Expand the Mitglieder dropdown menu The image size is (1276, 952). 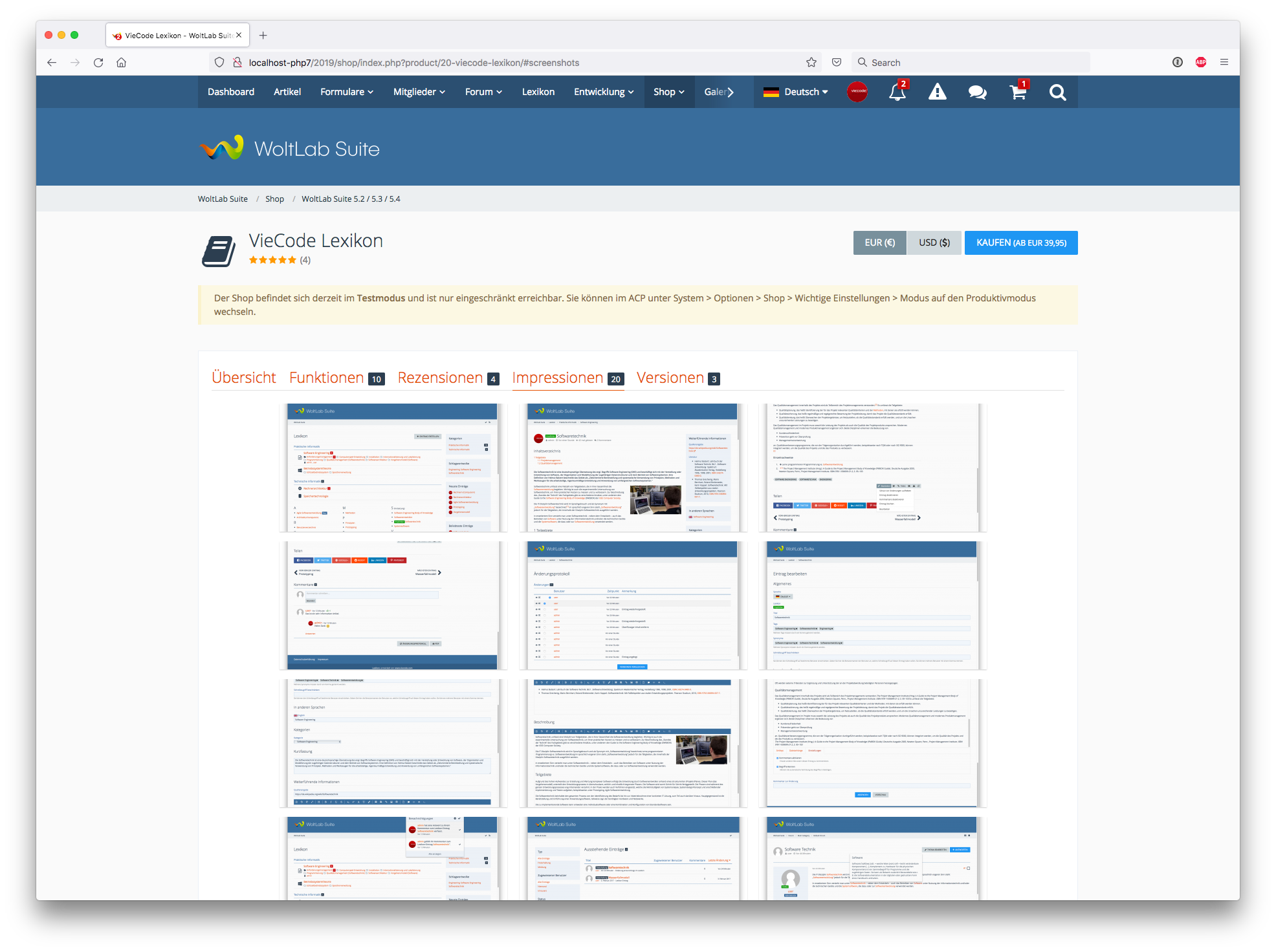click(x=419, y=92)
